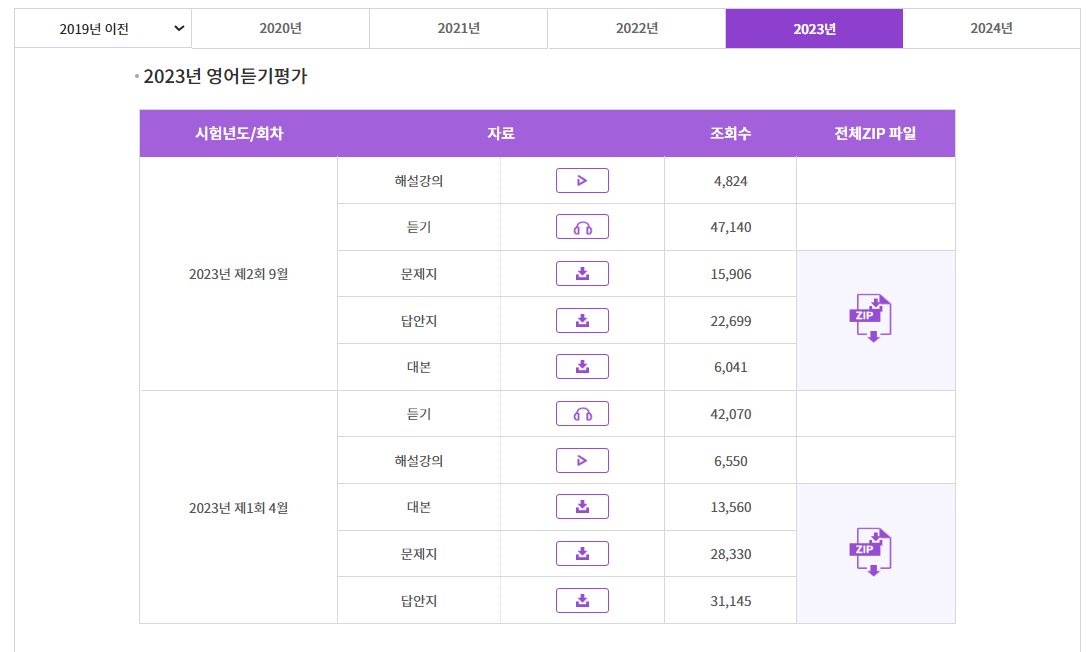This screenshot has width=1087, height=652.
Task: Open 듣기 headphone audio for 제1회 4월
Action: click(582, 414)
